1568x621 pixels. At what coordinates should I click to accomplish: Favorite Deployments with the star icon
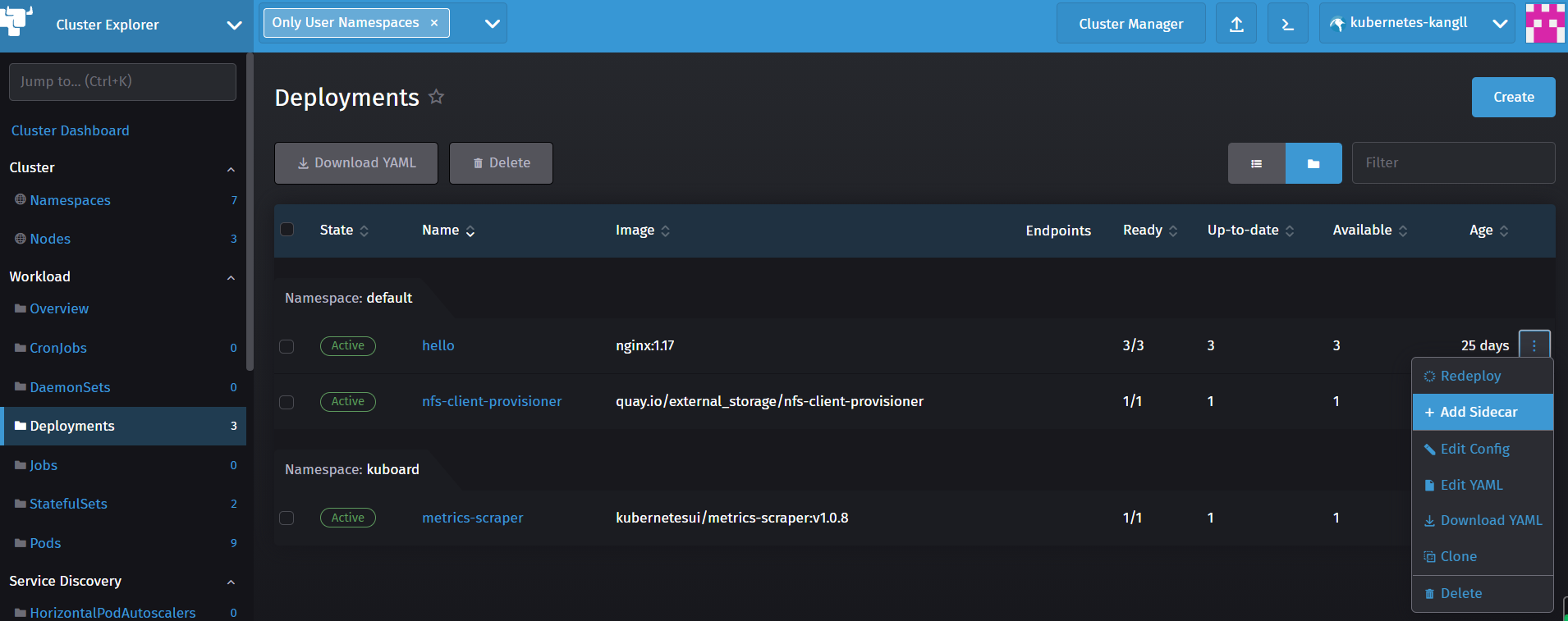point(436,97)
